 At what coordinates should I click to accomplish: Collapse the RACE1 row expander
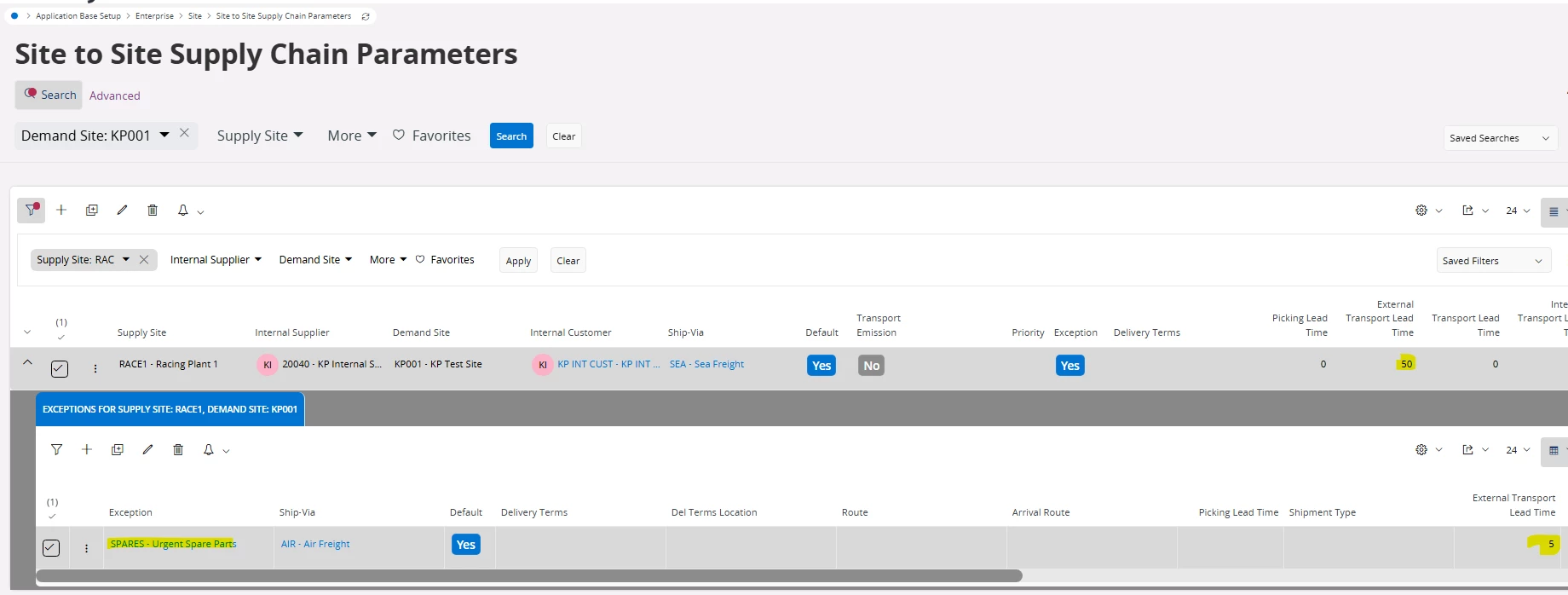coord(27,362)
